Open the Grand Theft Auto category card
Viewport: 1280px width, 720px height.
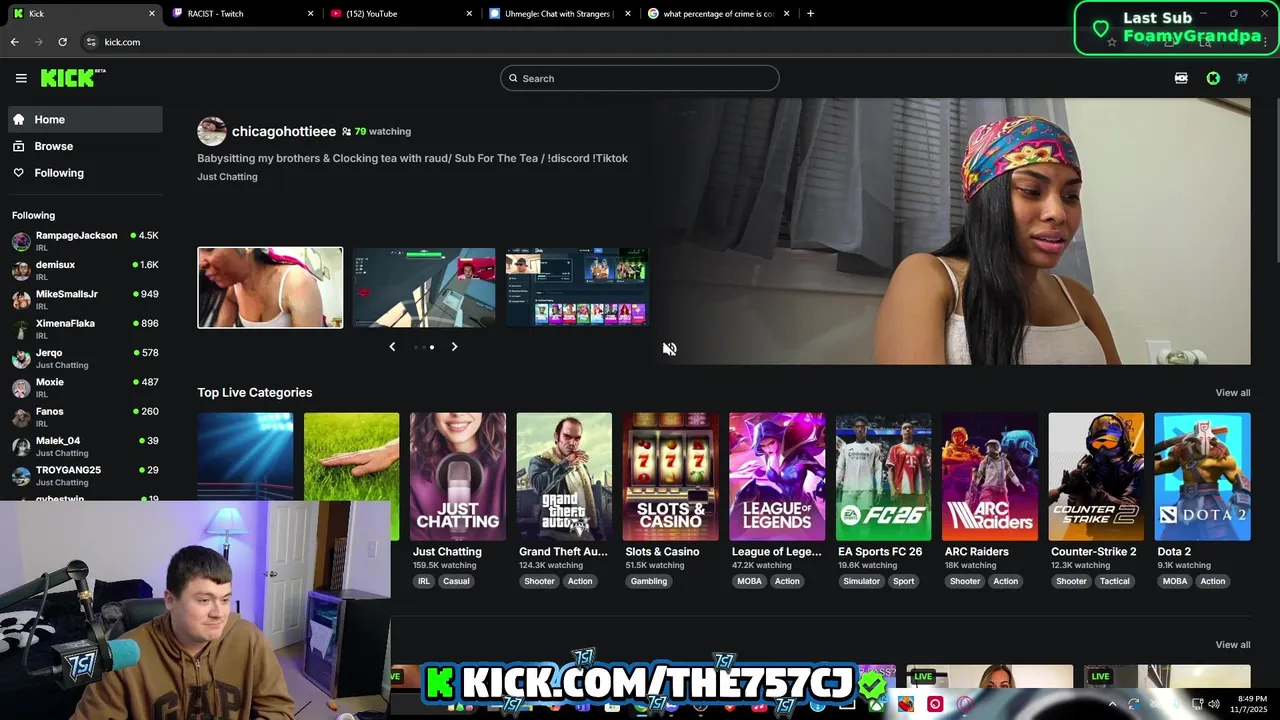point(564,477)
